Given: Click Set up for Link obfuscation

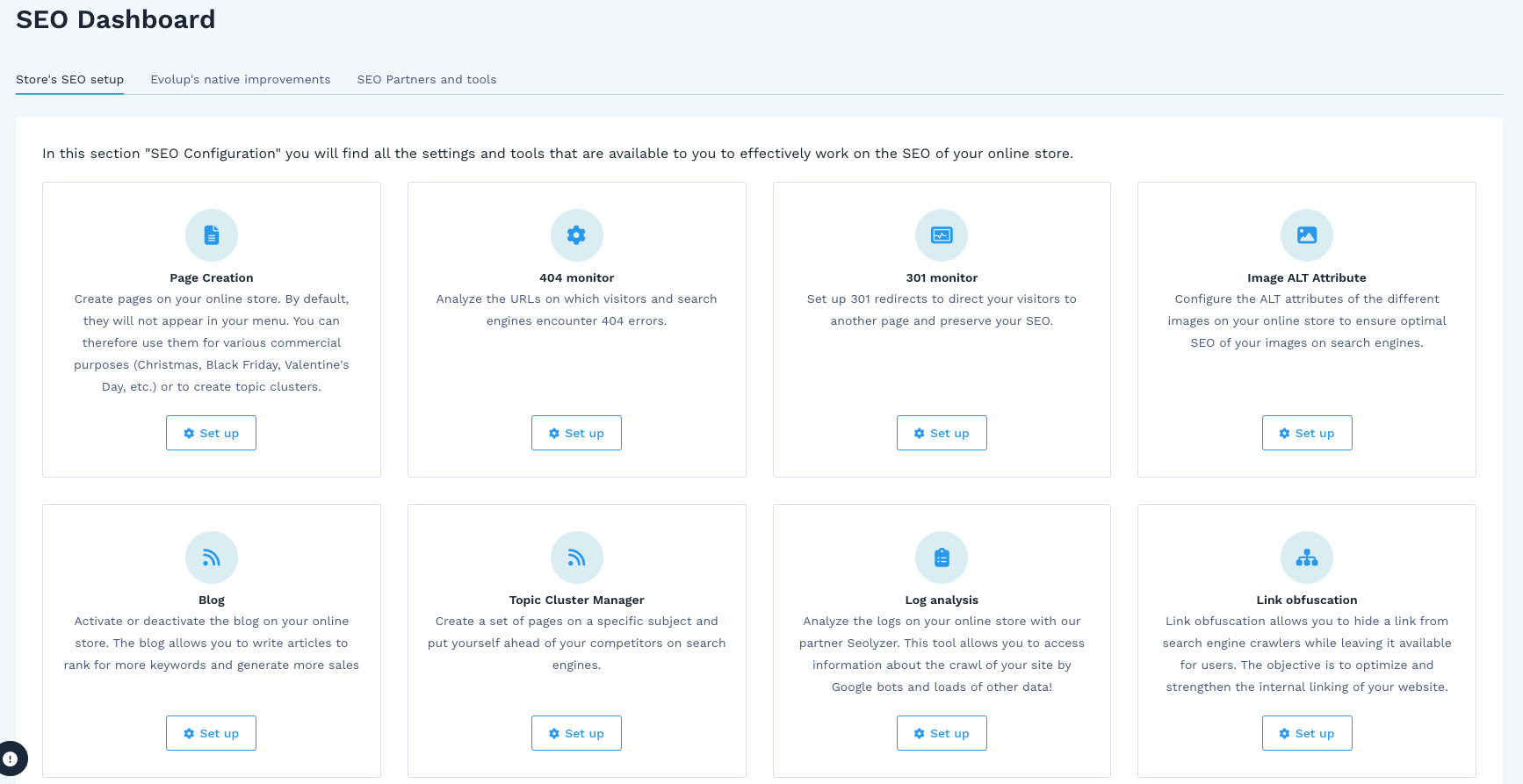Looking at the screenshot, I should [x=1307, y=733].
